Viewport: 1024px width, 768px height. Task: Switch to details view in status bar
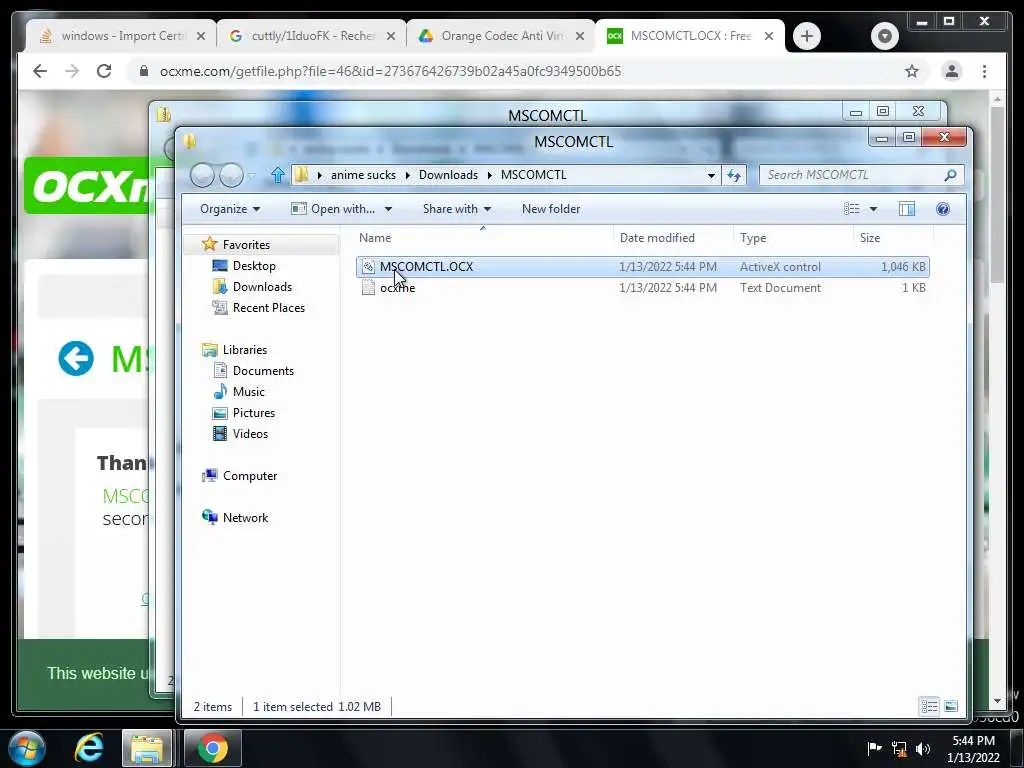tap(929, 706)
